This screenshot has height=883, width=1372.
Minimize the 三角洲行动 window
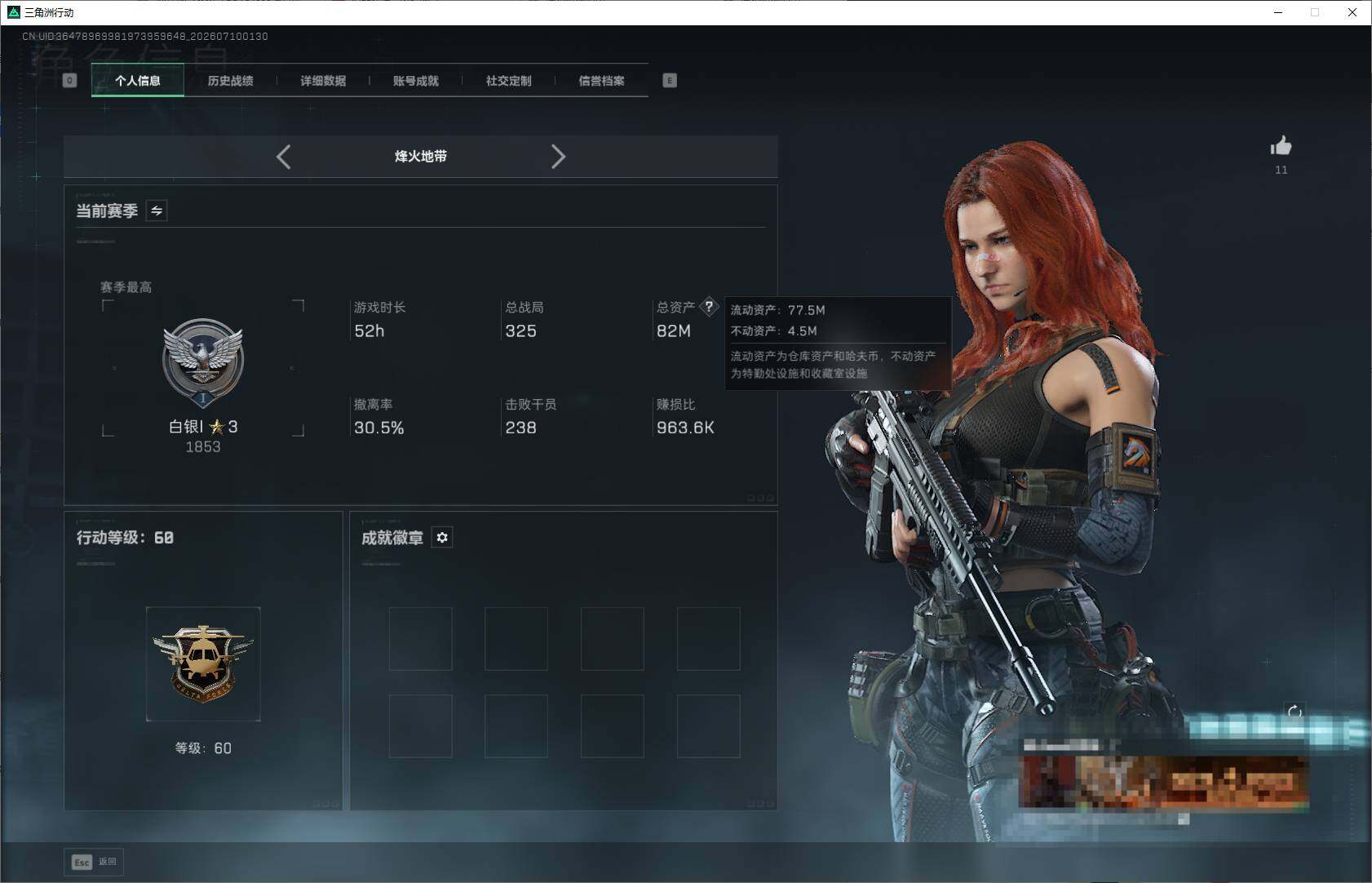[x=1278, y=12]
